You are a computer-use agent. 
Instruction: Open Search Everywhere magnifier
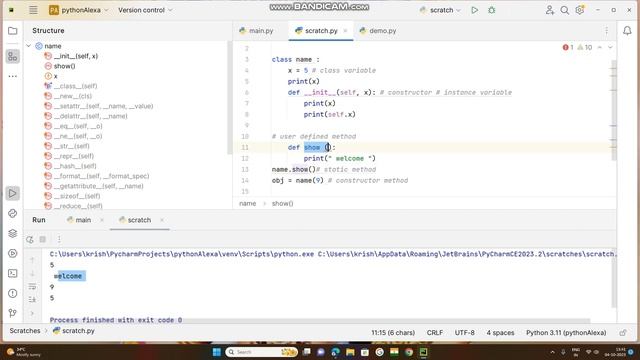tap(564, 10)
